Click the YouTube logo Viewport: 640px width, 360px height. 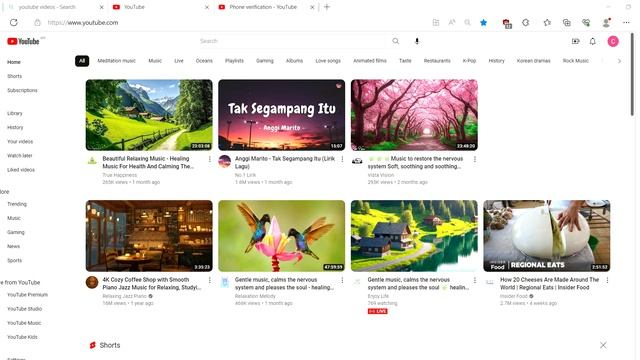click(x=23, y=41)
